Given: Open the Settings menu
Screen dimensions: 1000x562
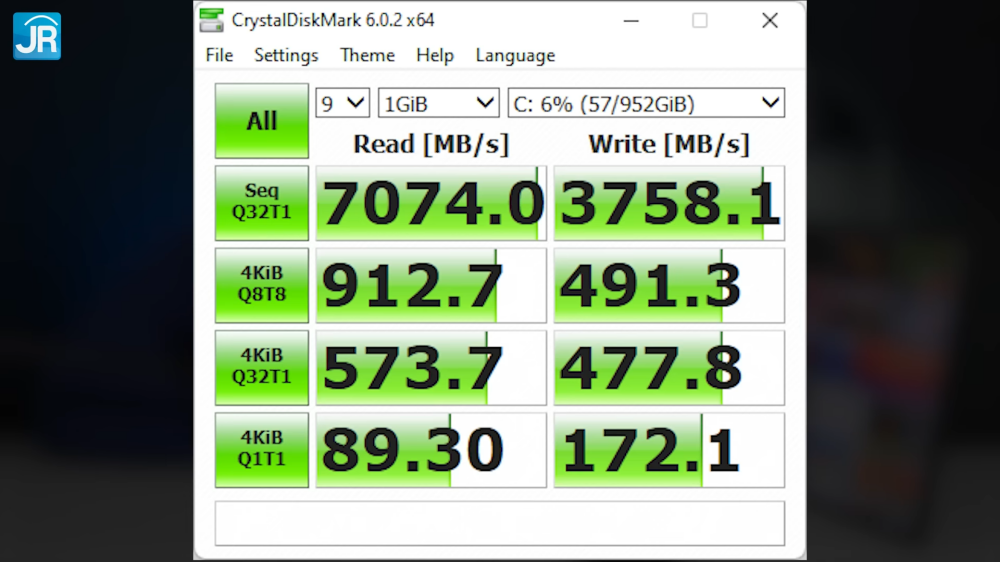Looking at the screenshot, I should 286,55.
